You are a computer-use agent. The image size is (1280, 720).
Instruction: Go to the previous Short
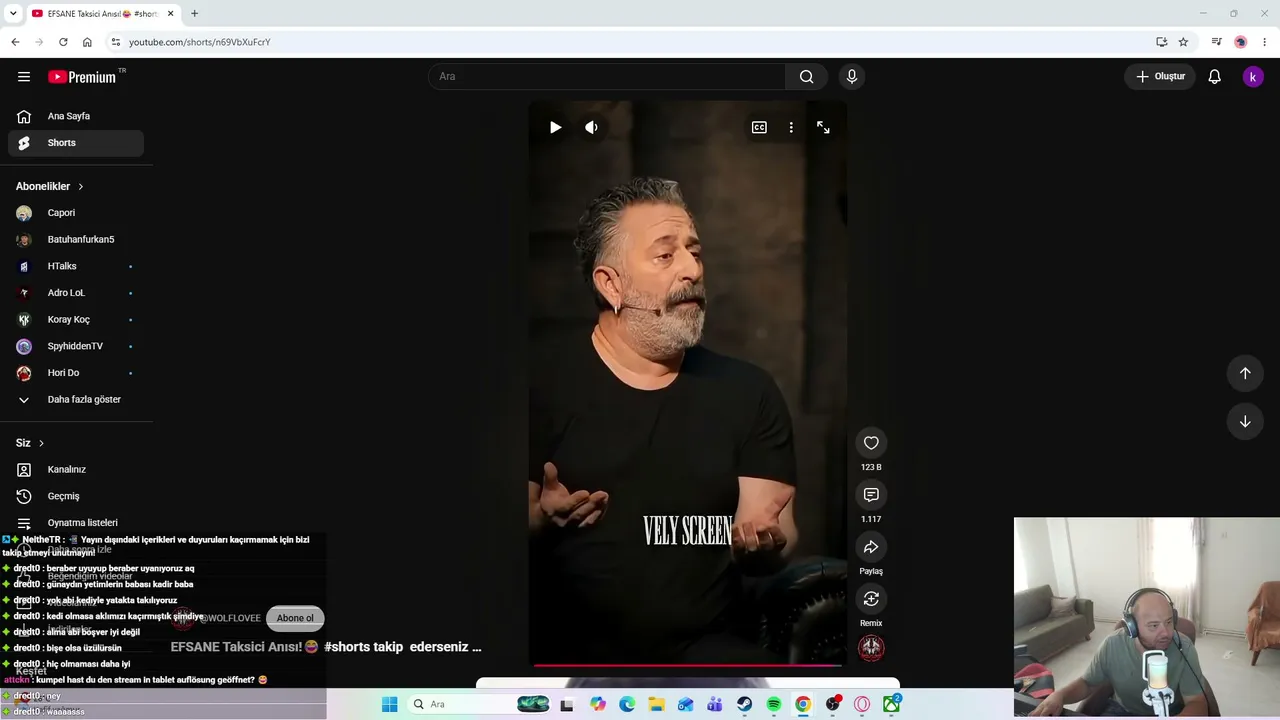[1245, 373]
